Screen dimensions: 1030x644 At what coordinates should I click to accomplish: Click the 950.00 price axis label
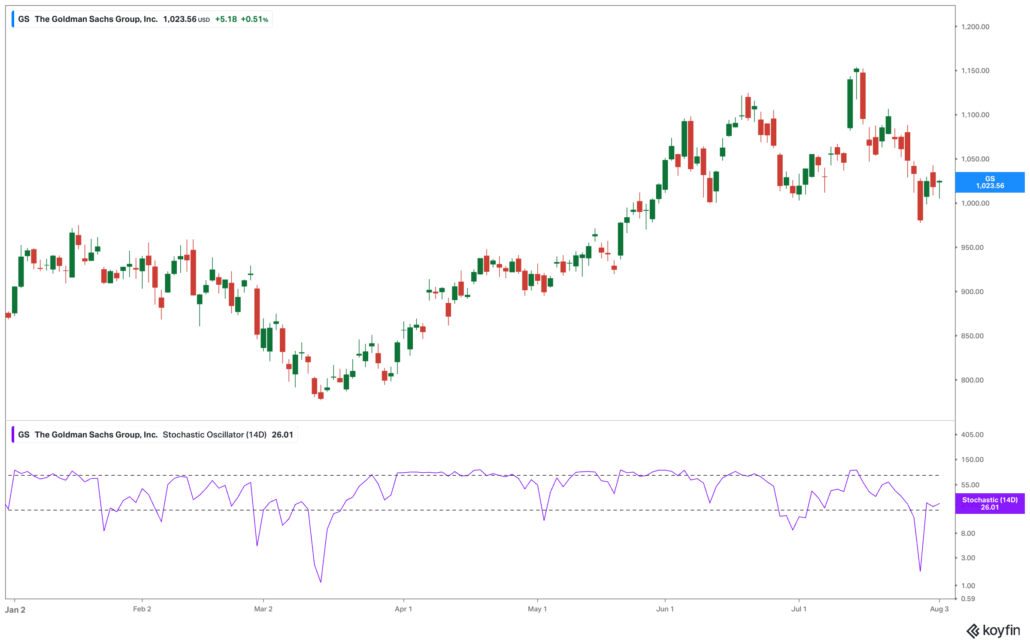tap(972, 248)
